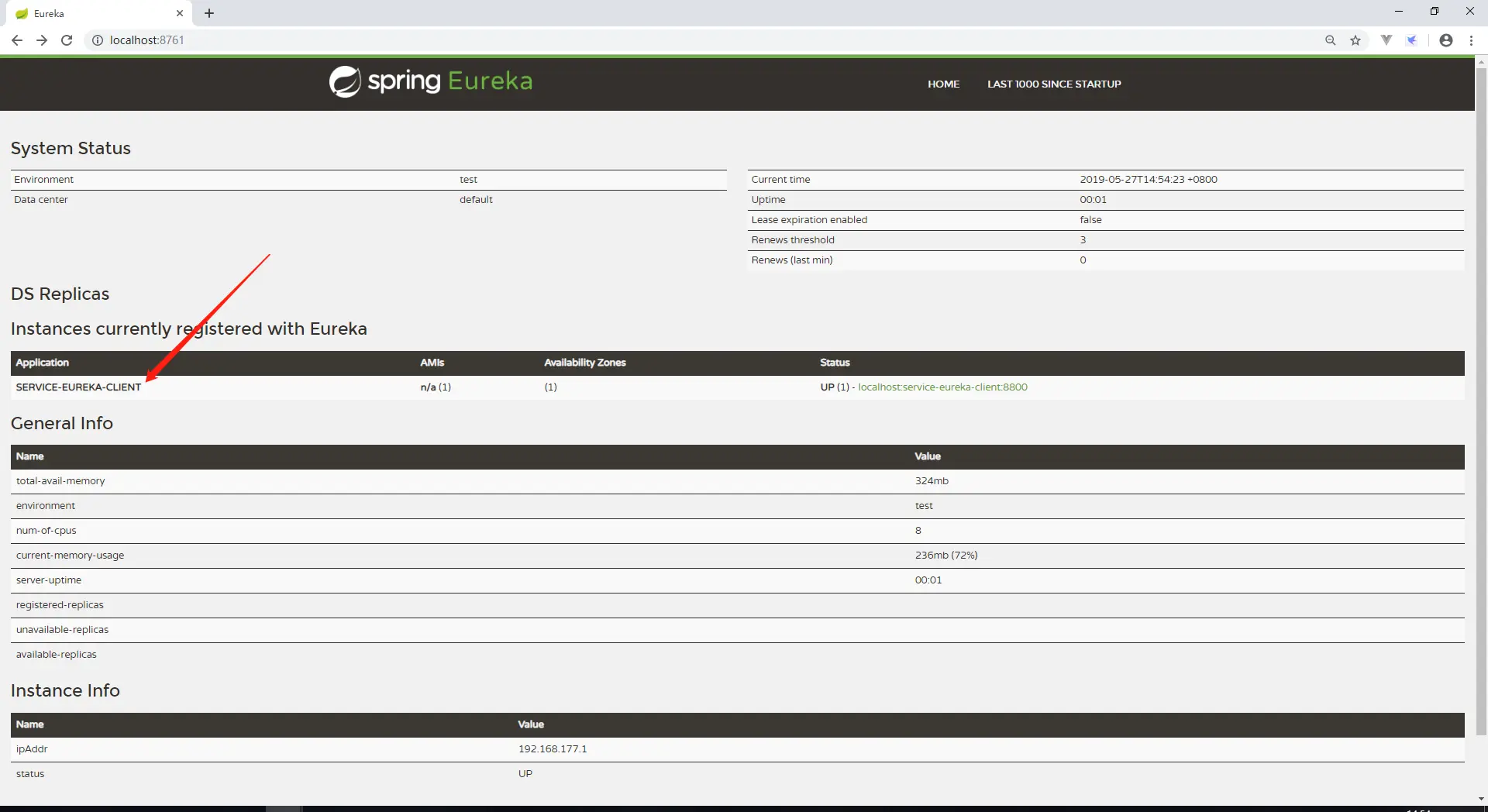Viewport: 1488px width, 812px height.
Task: Click the browser back arrow
Action: 17,40
